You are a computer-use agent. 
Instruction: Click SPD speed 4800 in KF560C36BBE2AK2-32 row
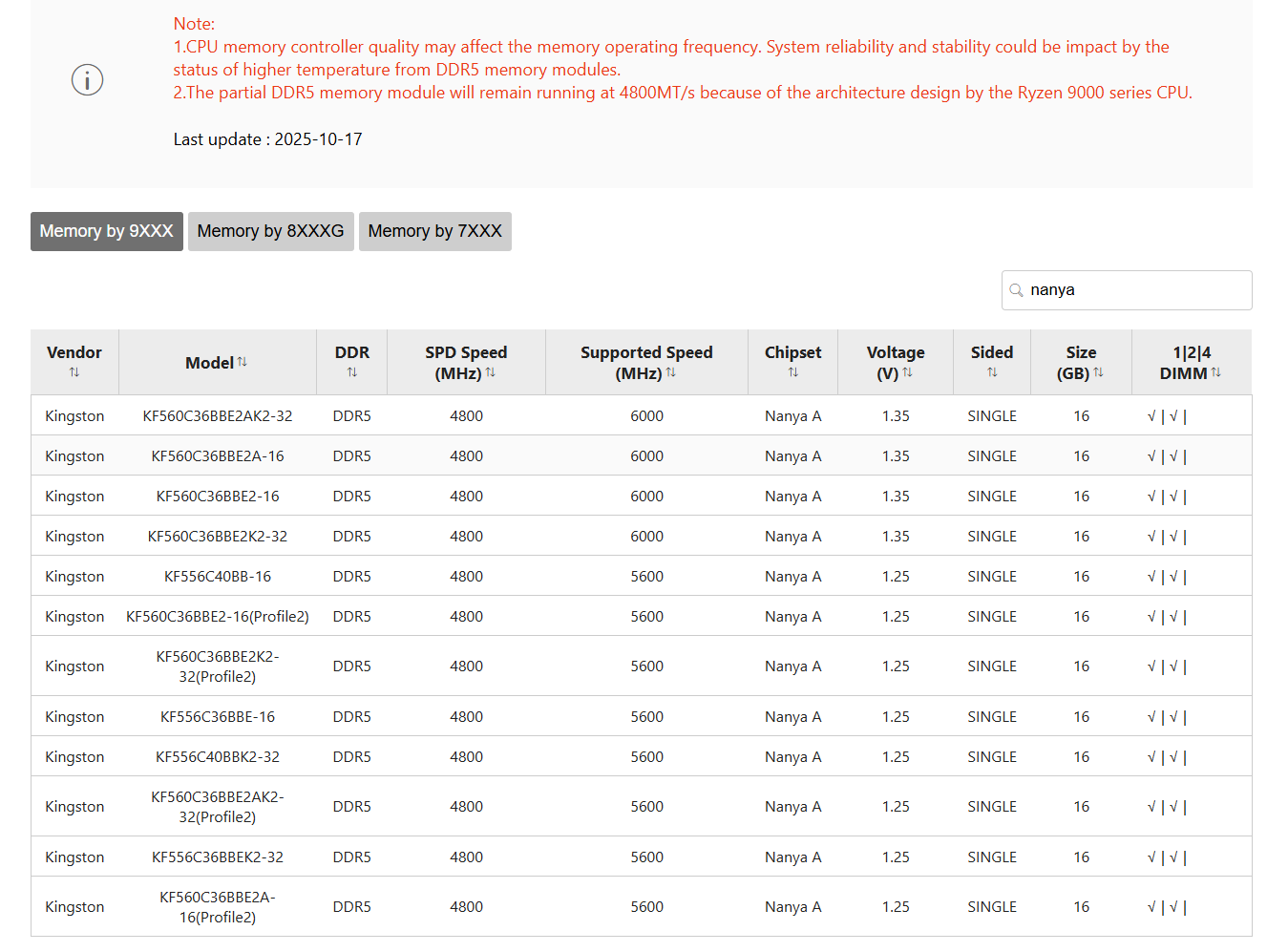coord(467,416)
